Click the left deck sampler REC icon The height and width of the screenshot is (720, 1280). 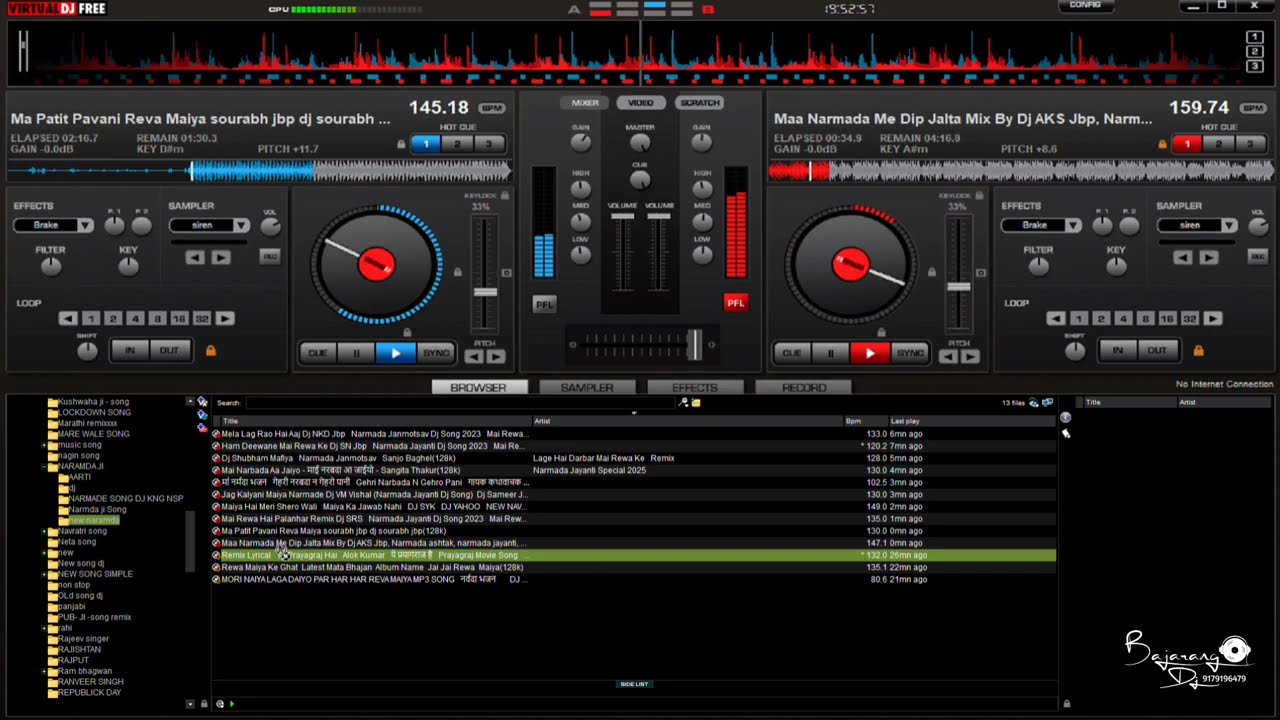(269, 257)
